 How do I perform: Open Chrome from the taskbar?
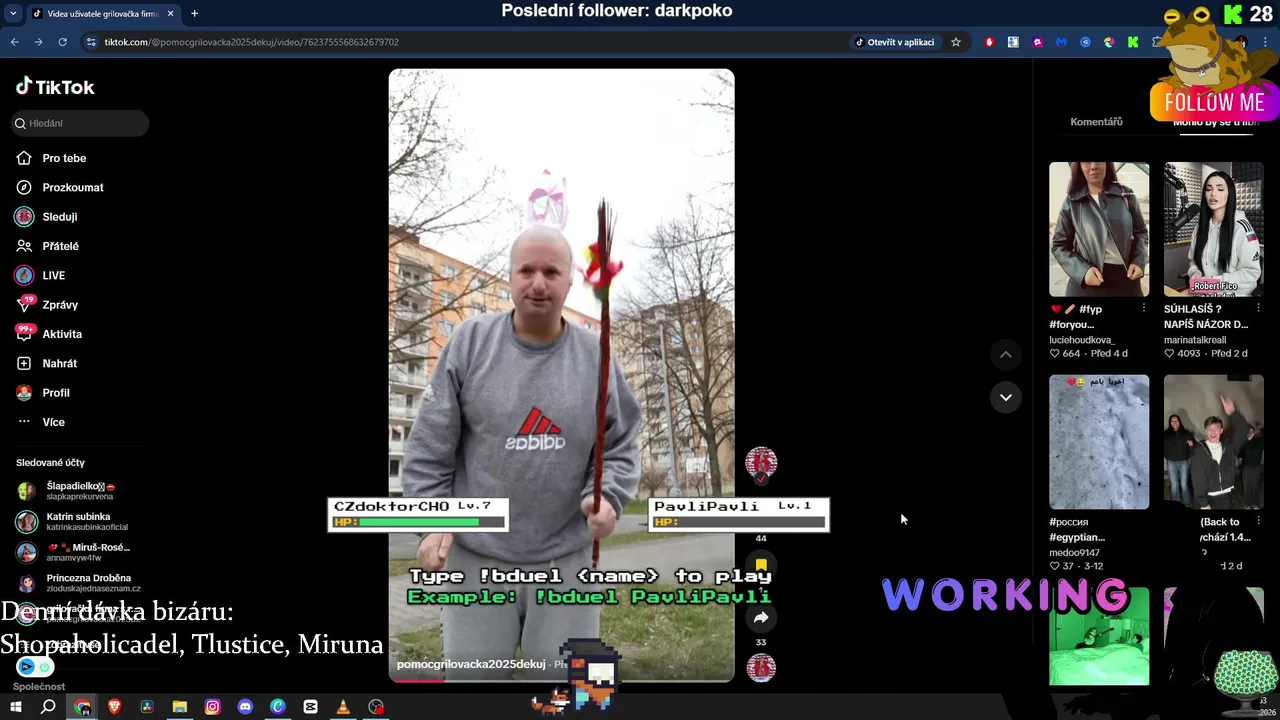pos(82,707)
